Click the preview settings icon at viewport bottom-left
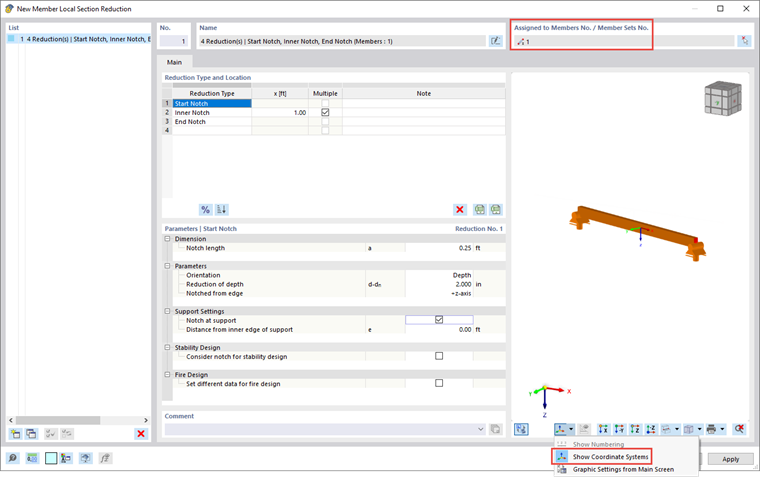 coord(521,429)
